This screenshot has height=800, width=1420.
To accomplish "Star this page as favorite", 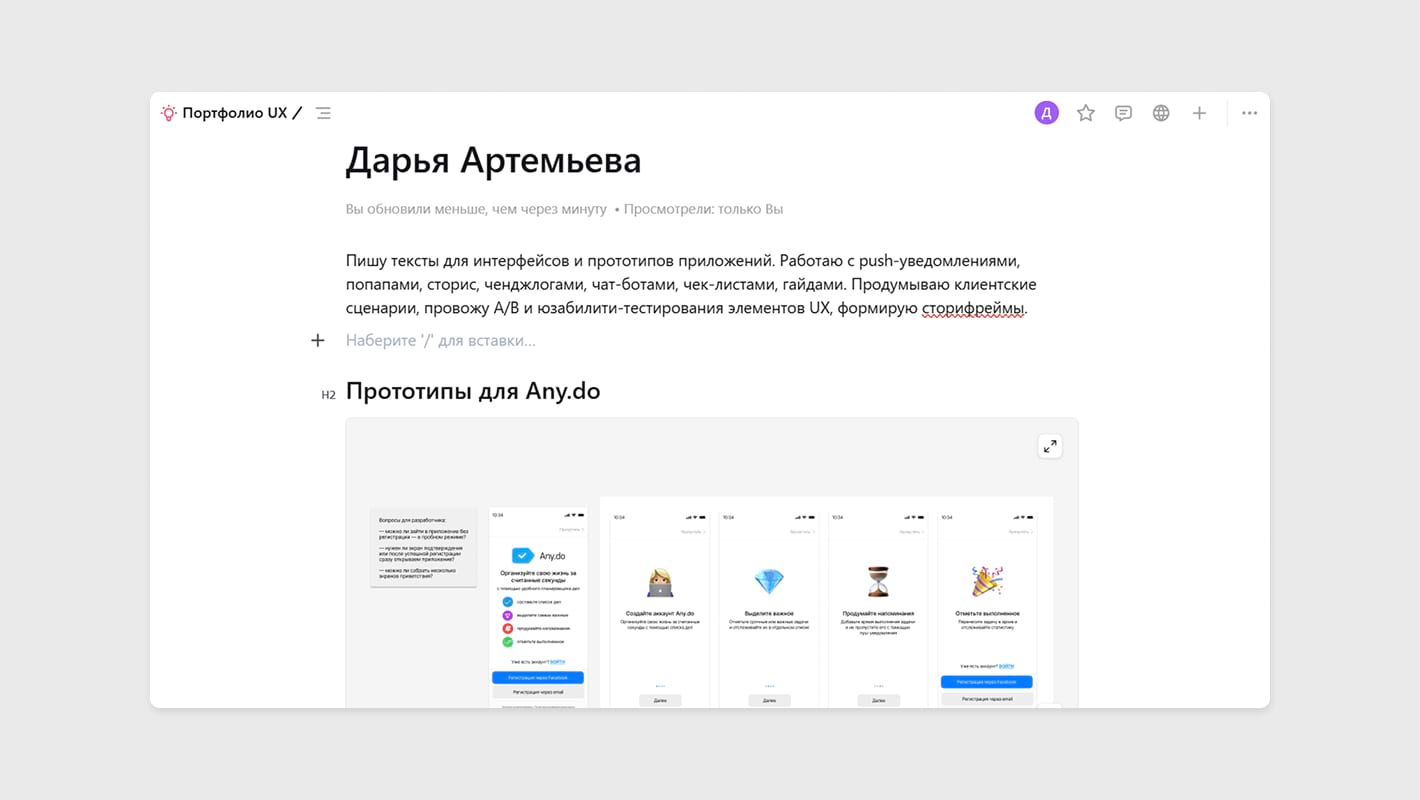I will click(x=1085, y=113).
